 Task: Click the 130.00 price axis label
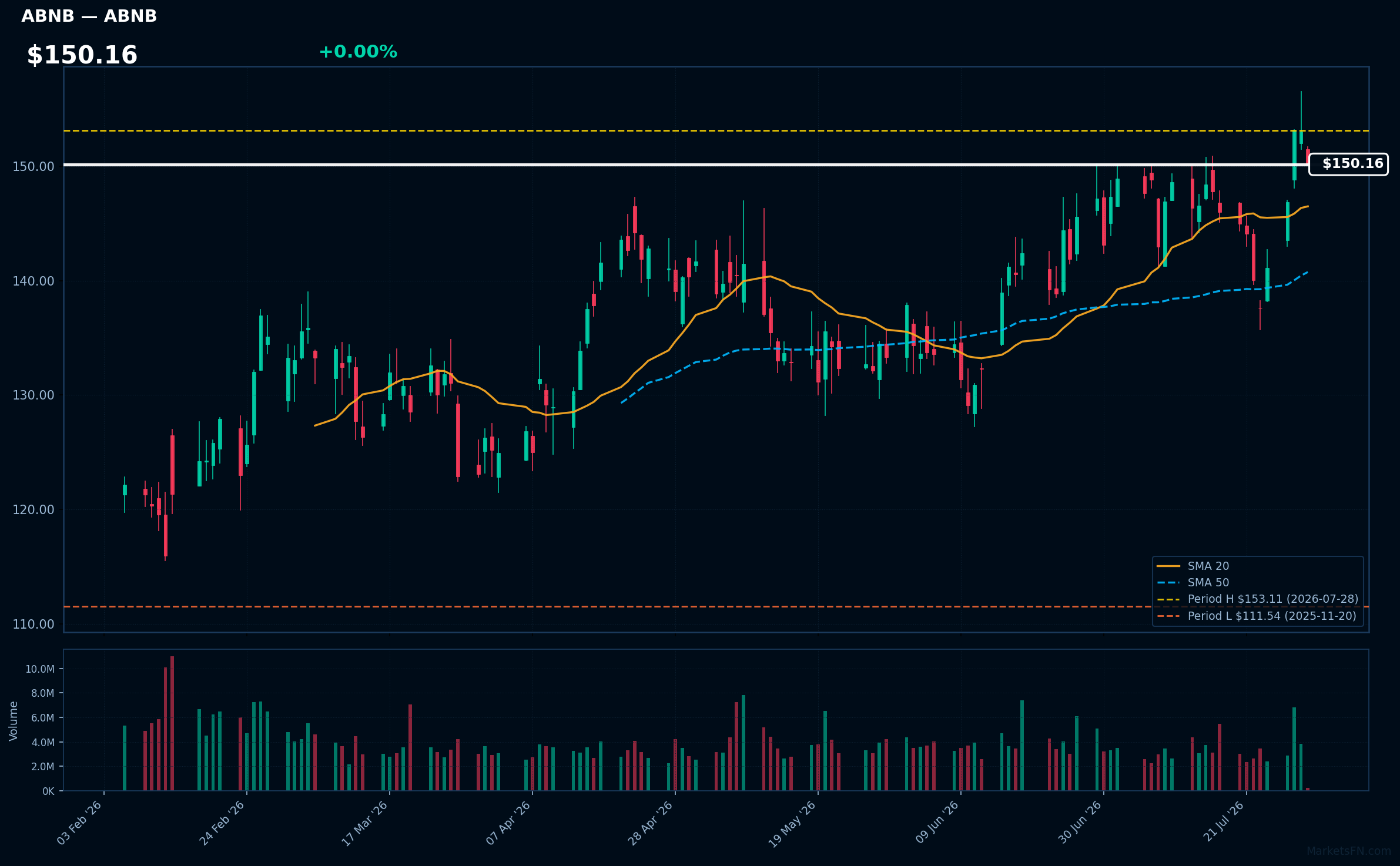[x=34, y=395]
